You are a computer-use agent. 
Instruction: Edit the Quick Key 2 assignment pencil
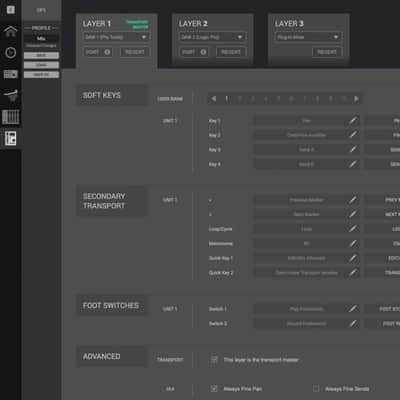(353, 273)
